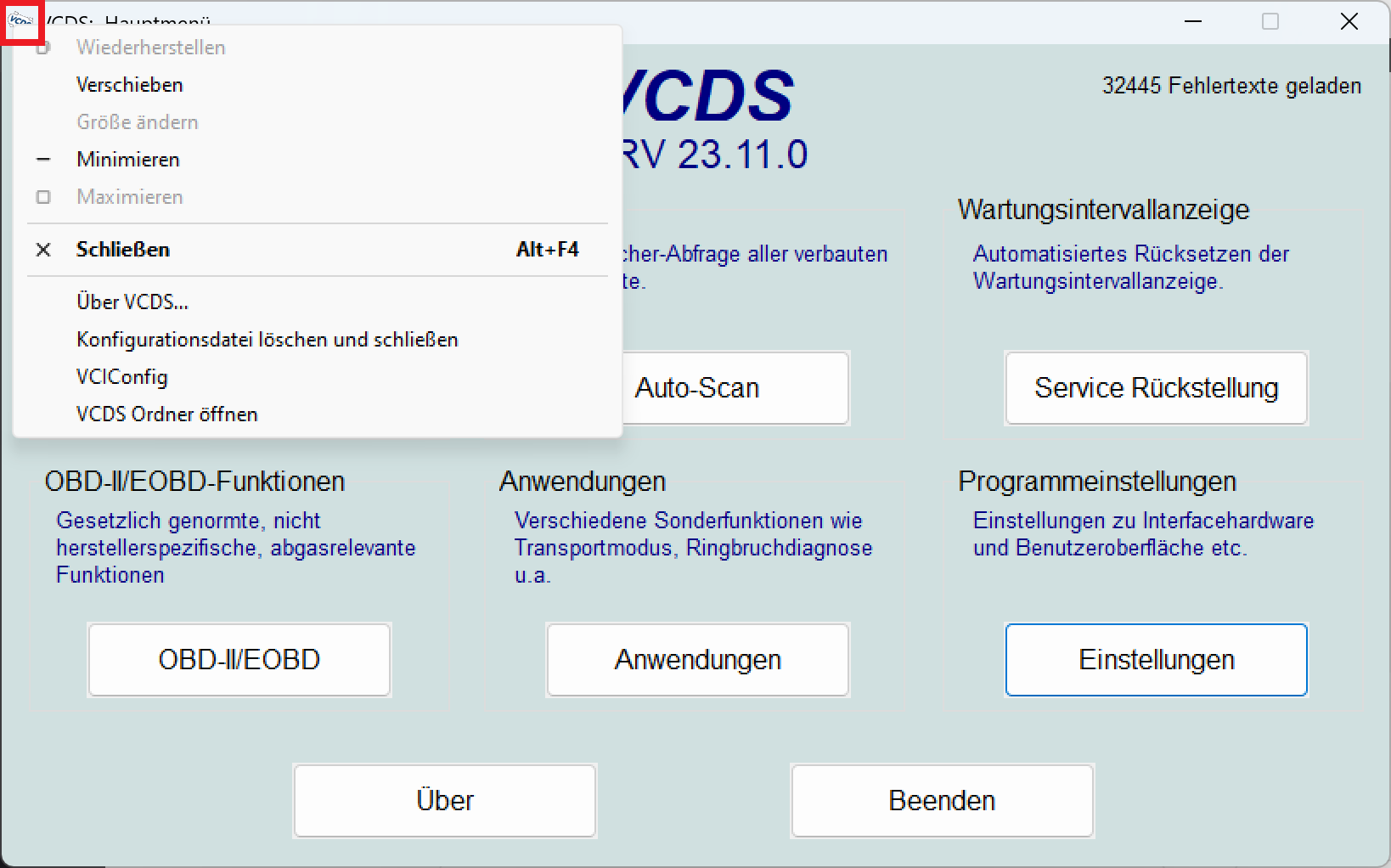This screenshot has height=868, width=1391.
Task: Open Einstellungen program settings
Action: [1157, 660]
